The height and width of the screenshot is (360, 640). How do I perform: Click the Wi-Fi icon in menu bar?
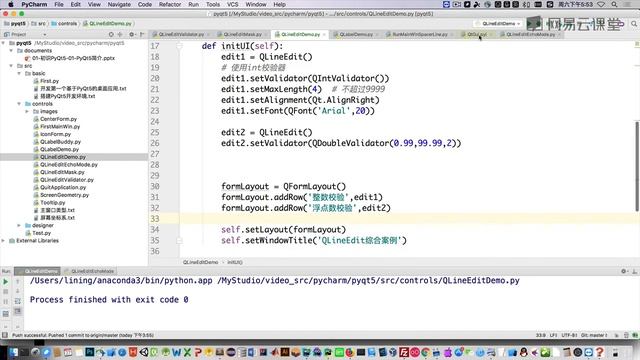[601, 4]
